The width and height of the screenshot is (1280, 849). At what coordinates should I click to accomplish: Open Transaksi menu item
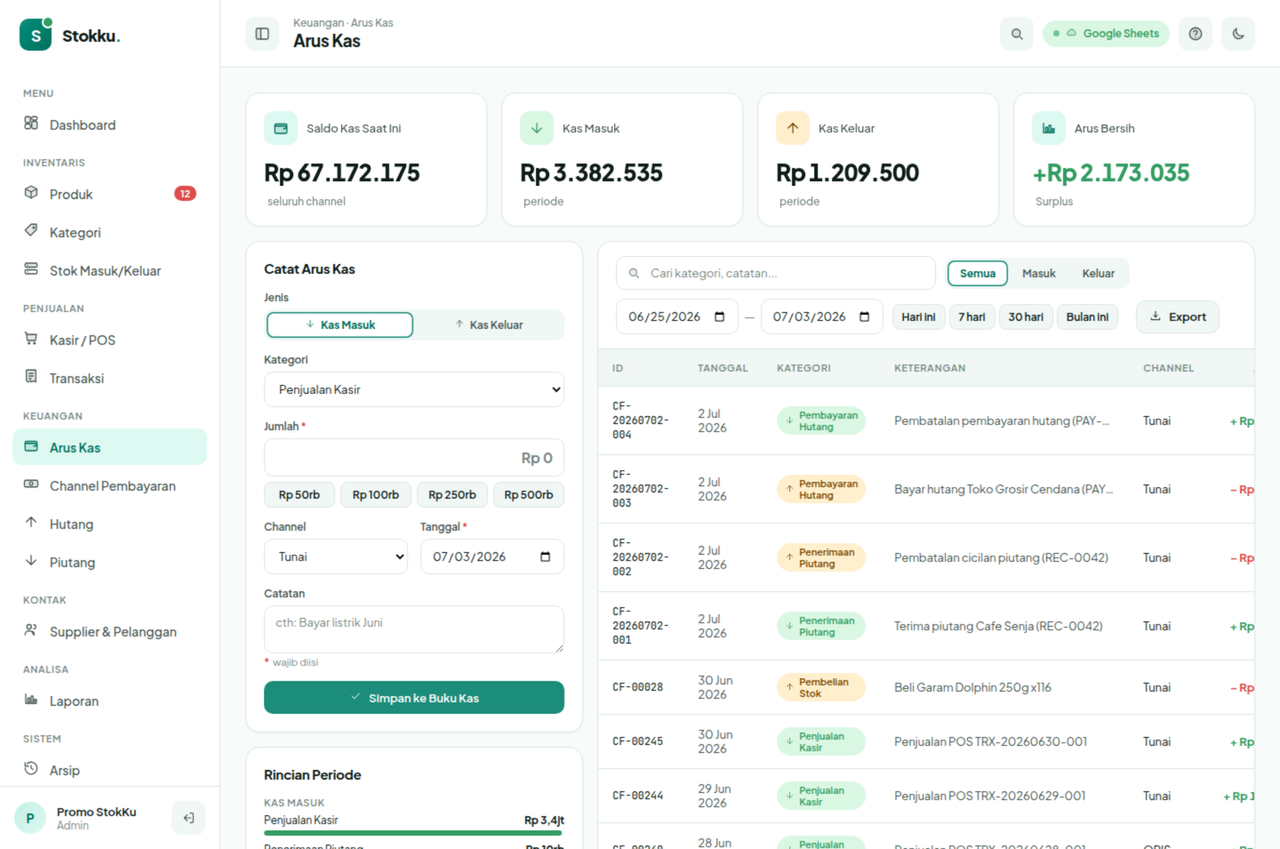(110, 378)
